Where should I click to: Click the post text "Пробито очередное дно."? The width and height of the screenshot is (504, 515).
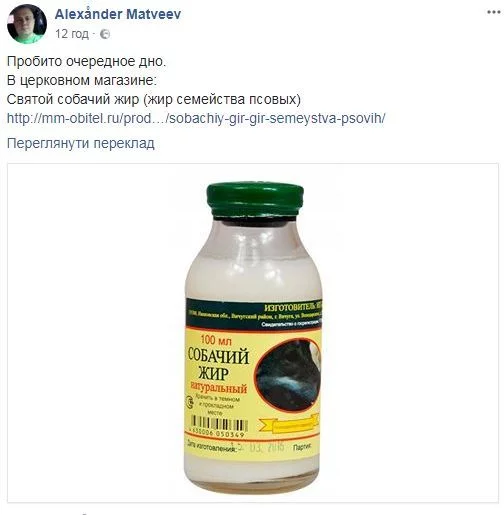click(86, 62)
